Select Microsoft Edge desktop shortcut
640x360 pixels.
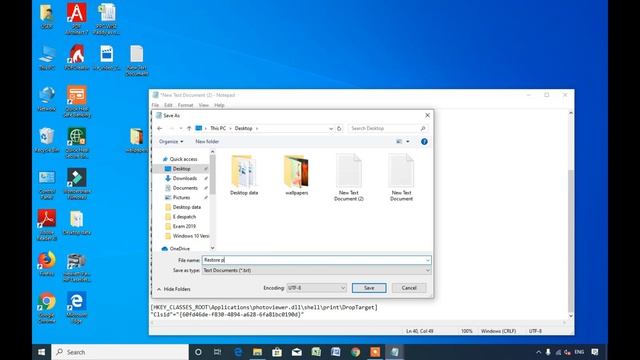(x=77, y=308)
